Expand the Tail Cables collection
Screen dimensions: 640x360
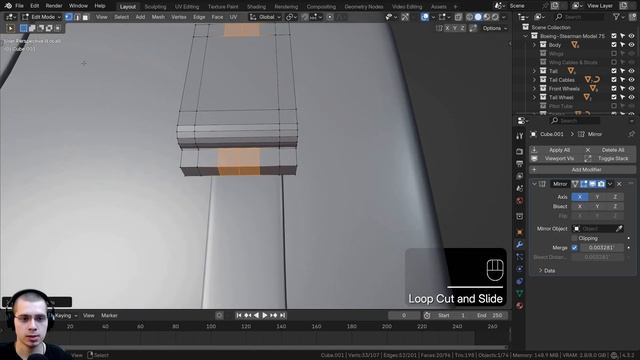point(534,80)
